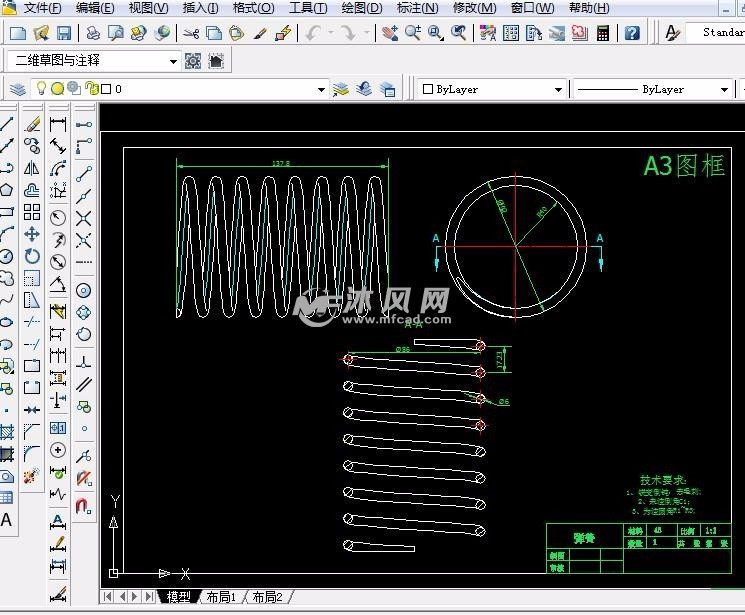Select the Rotate tool
This screenshot has width=745, height=615.
[32, 256]
